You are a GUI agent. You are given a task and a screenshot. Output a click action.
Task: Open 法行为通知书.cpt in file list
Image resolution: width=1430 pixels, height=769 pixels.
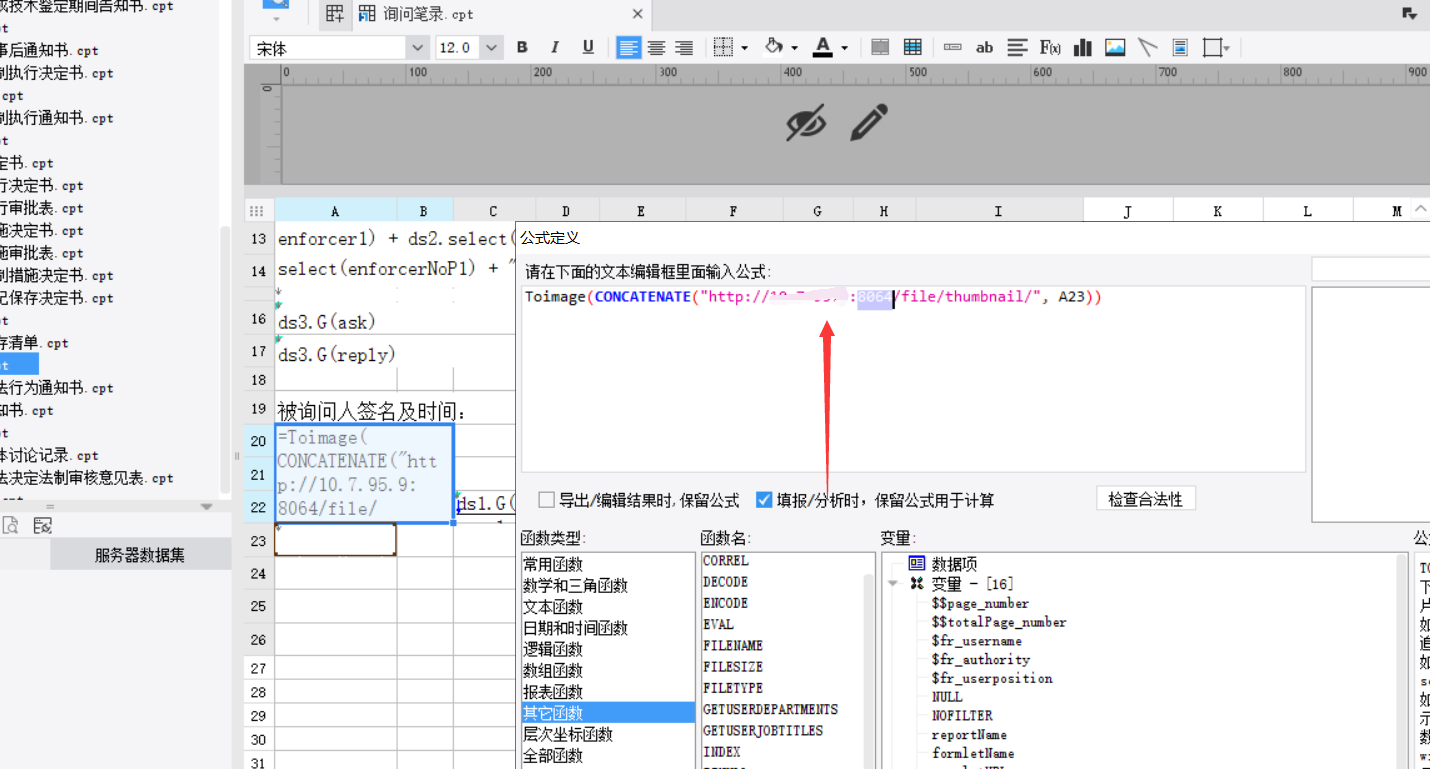coord(56,388)
